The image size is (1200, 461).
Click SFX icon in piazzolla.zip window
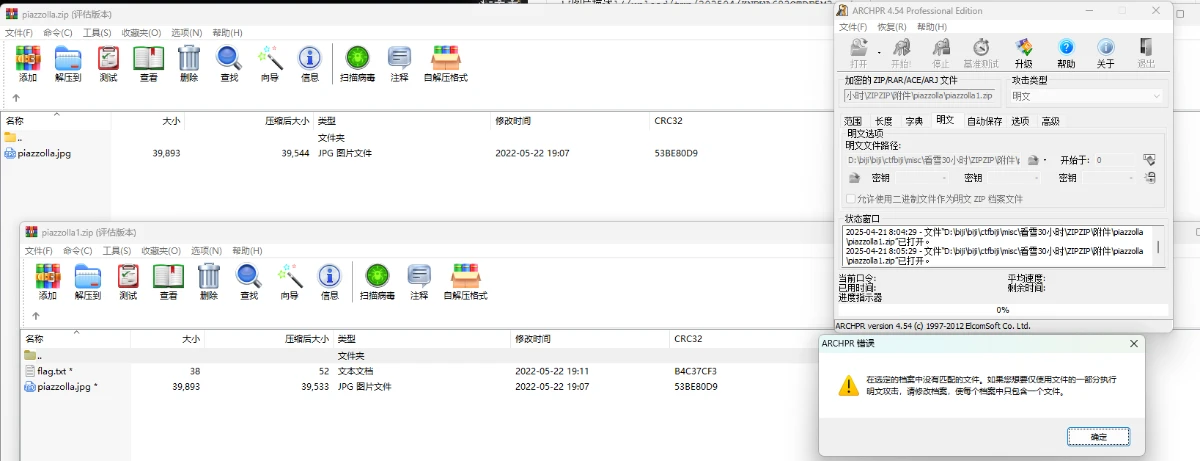point(446,57)
